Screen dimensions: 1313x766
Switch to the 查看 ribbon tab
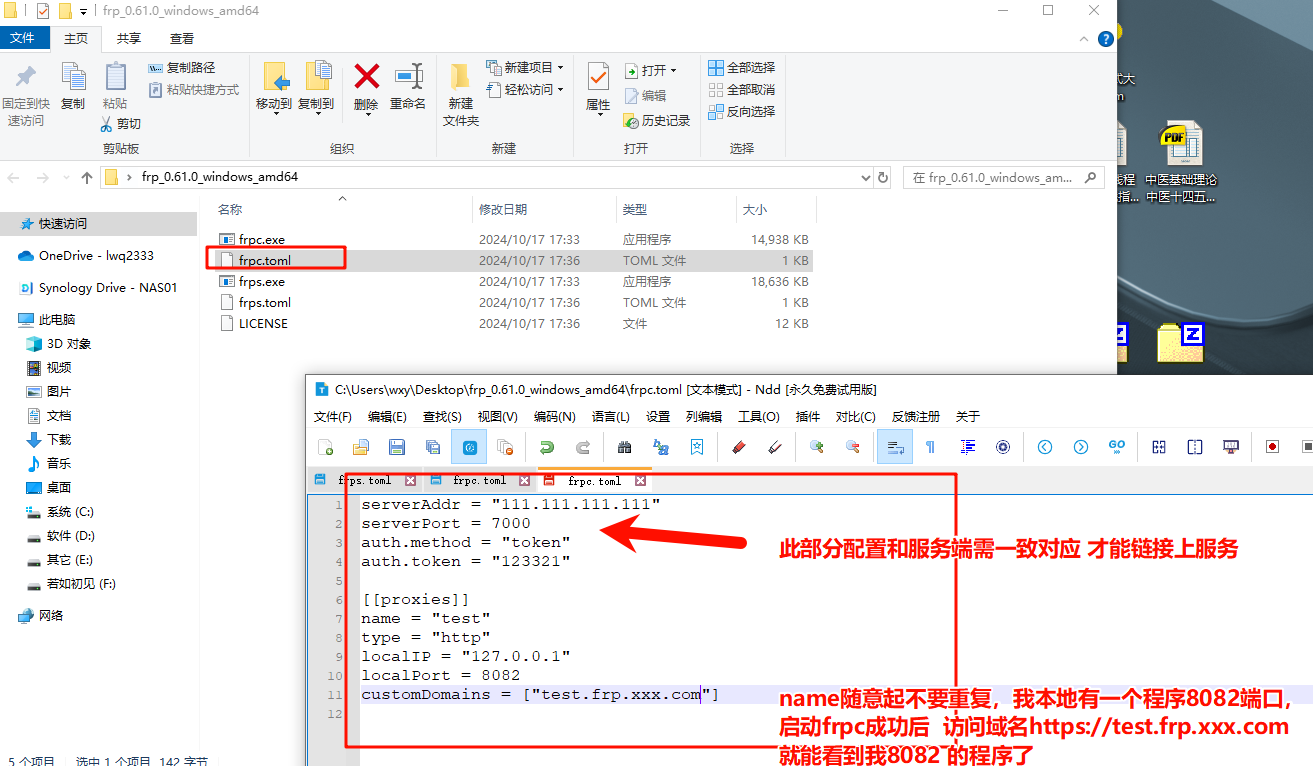pos(182,39)
